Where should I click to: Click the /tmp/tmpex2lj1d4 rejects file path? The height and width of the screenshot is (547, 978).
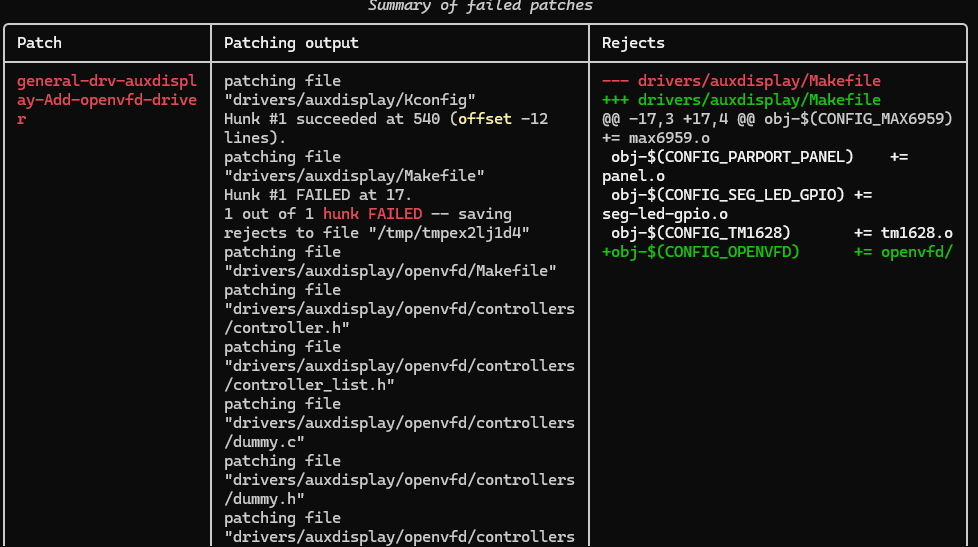[448, 233]
